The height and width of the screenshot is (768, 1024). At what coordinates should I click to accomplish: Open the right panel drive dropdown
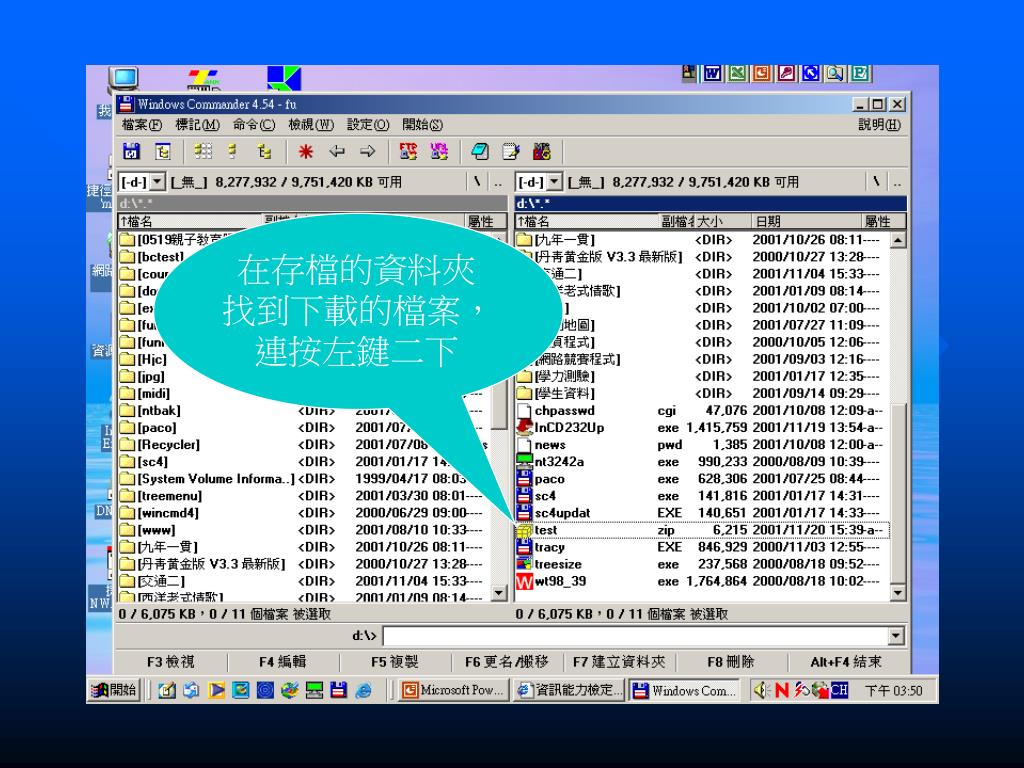point(554,182)
